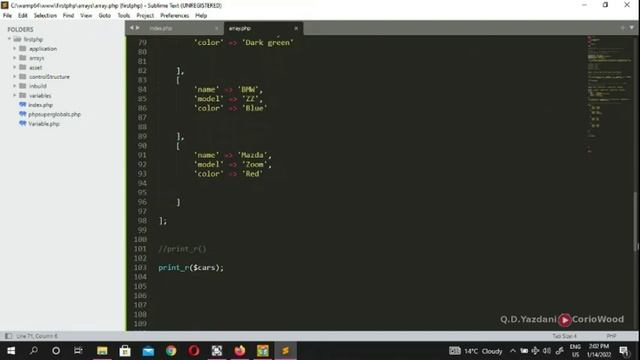The image size is (640, 360).
Task: Open the Edit menu
Action: pos(22,16)
